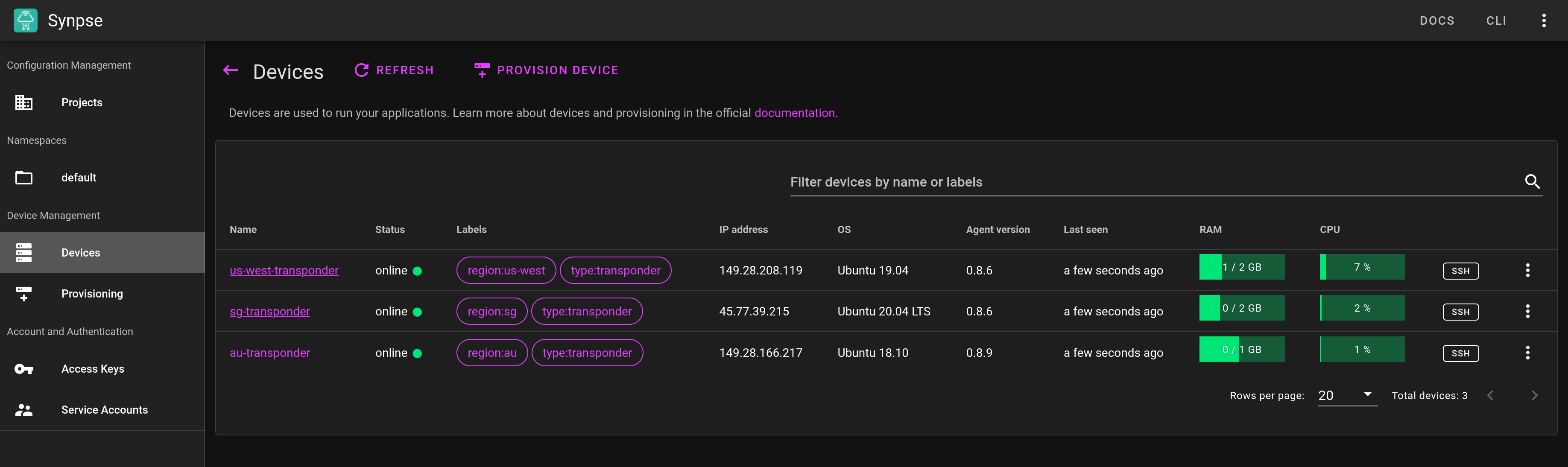Click the back arrow beside Devices

click(x=231, y=70)
